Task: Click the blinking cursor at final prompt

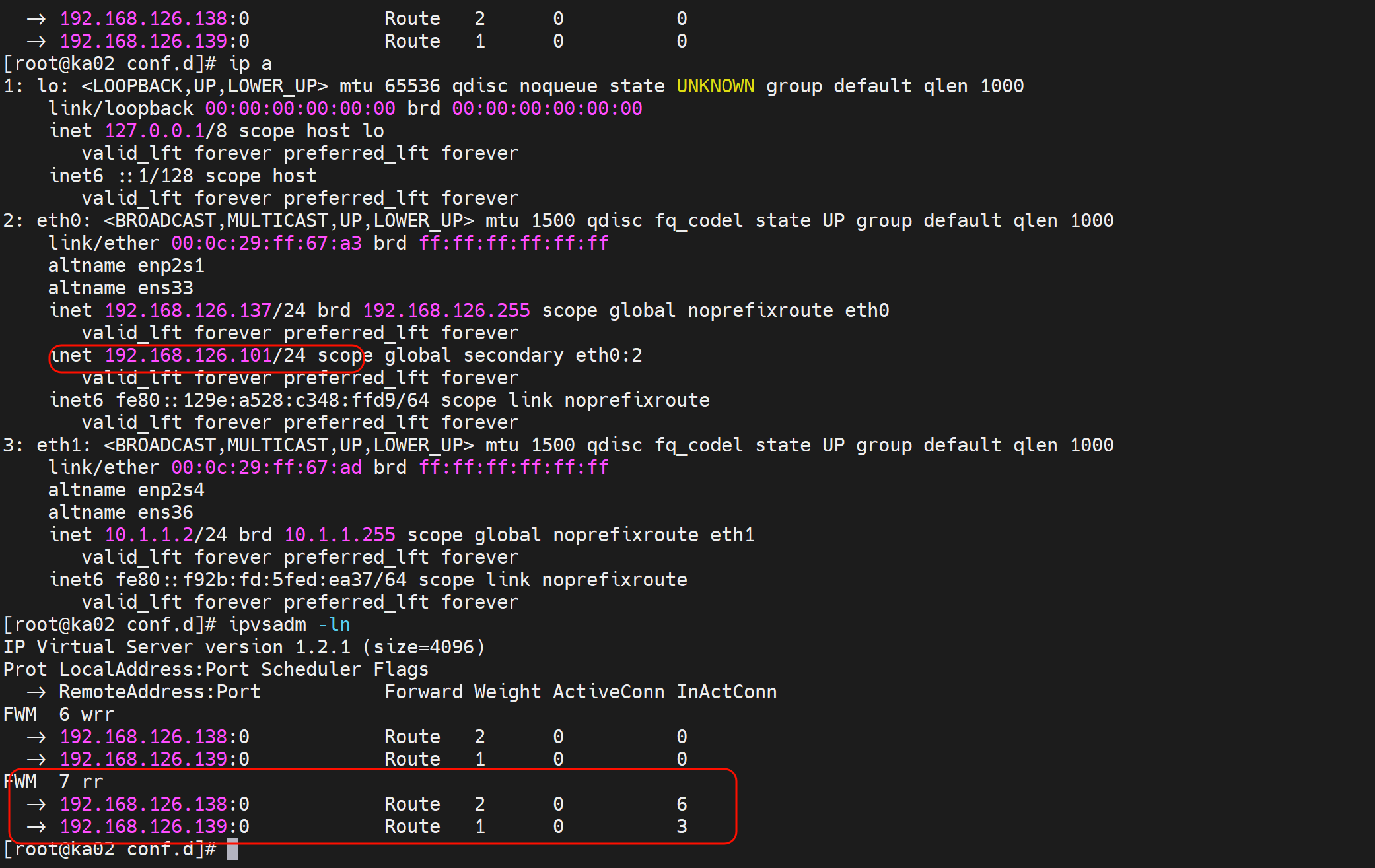Action: (232, 849)
